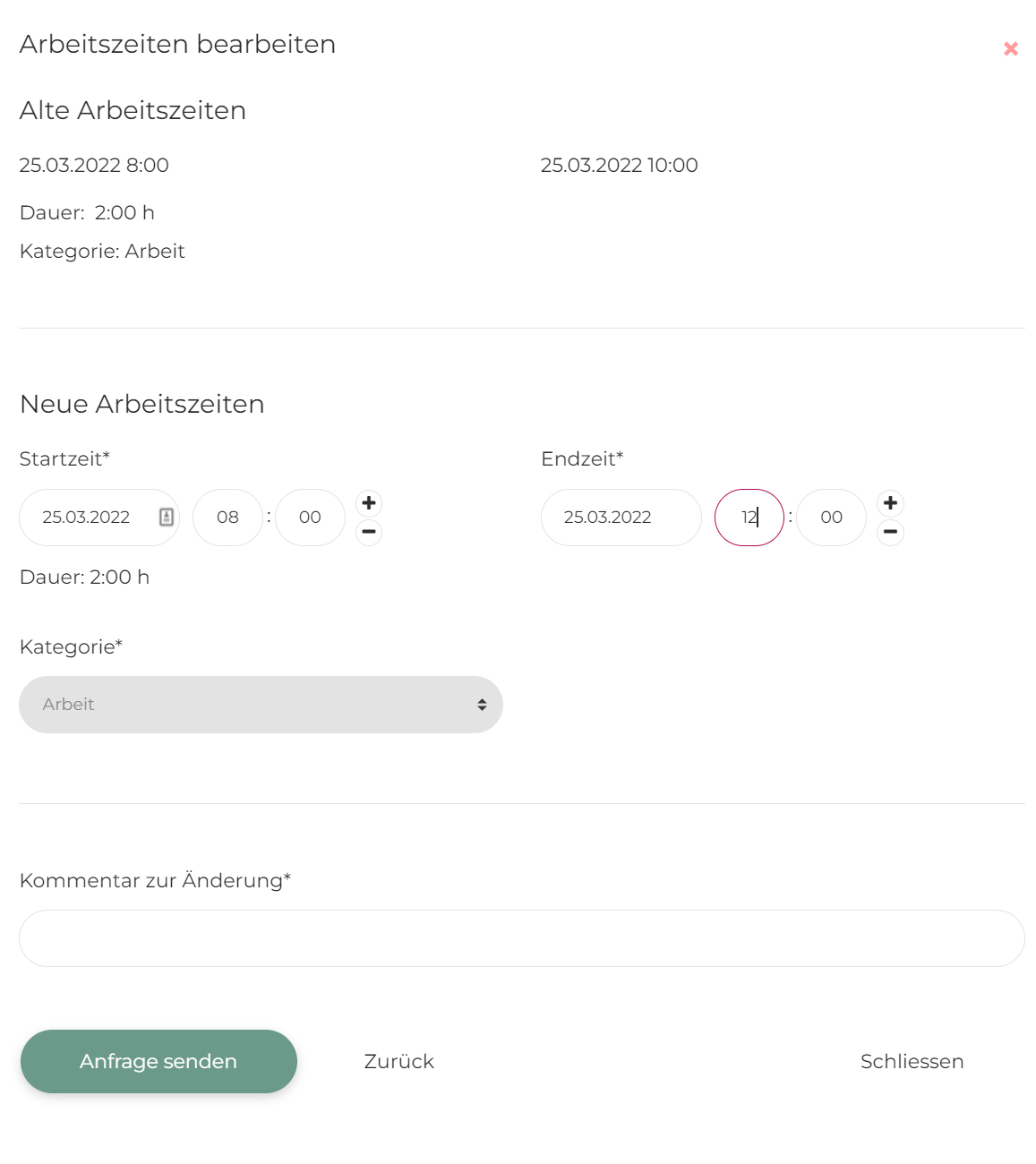Screen dimensions: 1036x1164
Task: Select the Endzeit minutes field
Action: click(x=831, y=518)
